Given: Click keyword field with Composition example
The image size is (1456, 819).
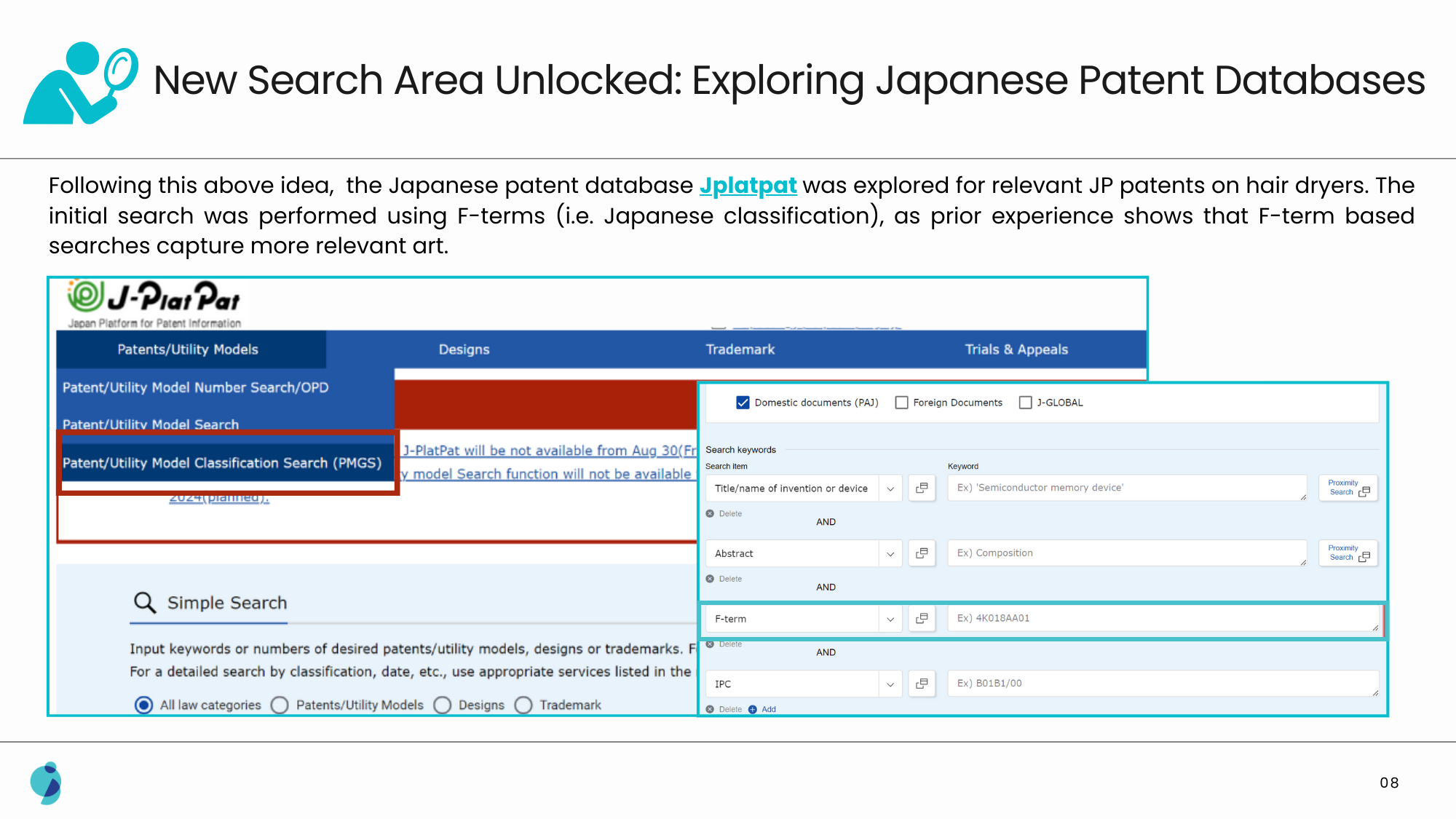Looking at the screenshot, I should click(1127, 553).
